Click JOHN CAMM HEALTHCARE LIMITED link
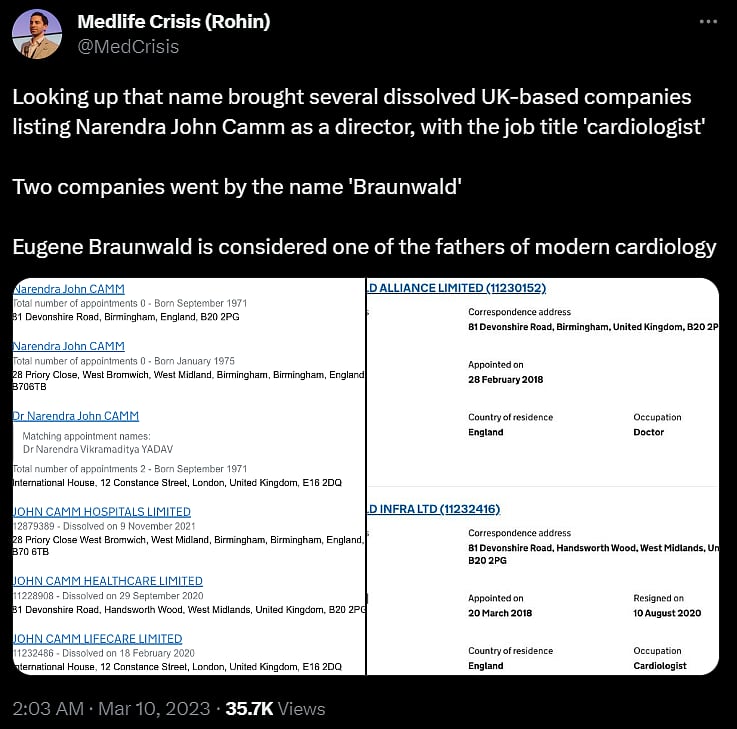 click(107, 581)
